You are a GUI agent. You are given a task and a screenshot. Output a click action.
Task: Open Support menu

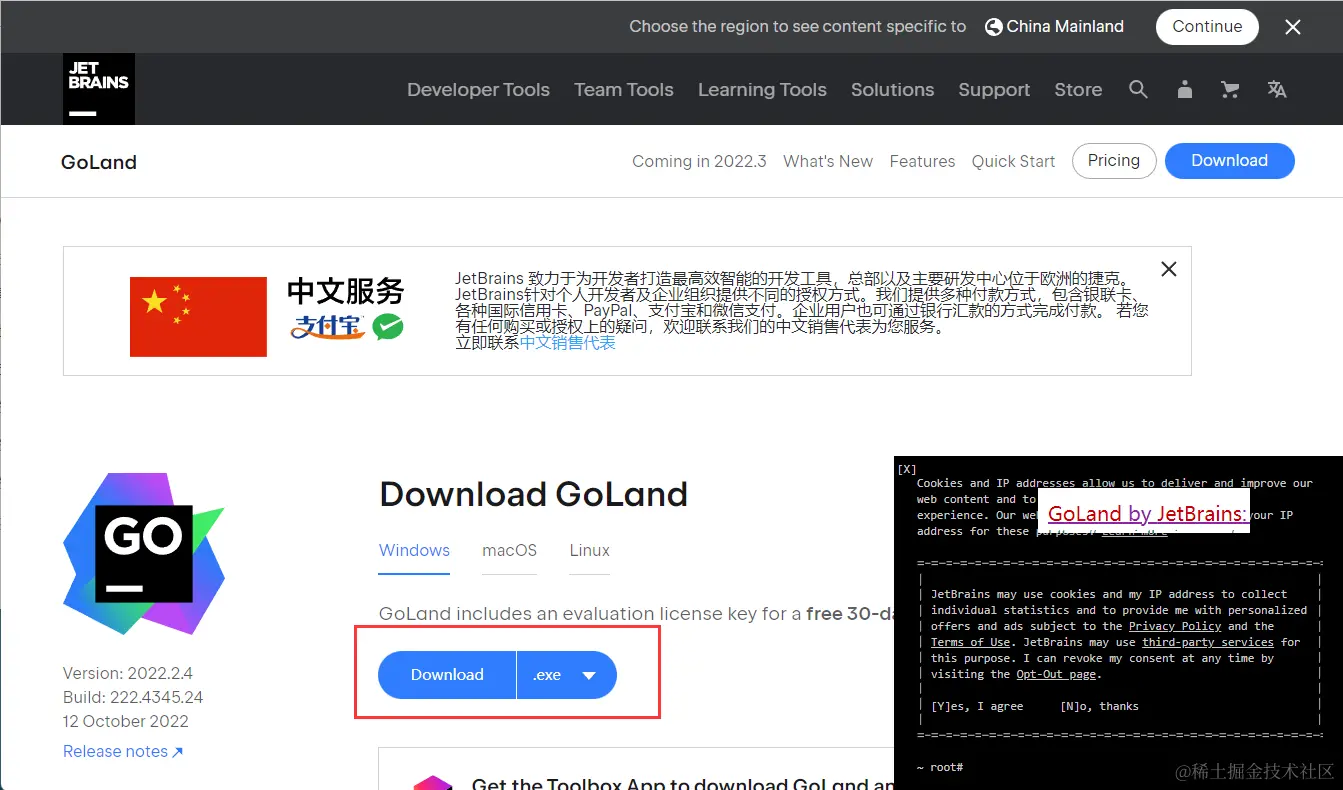coord(994,89)
